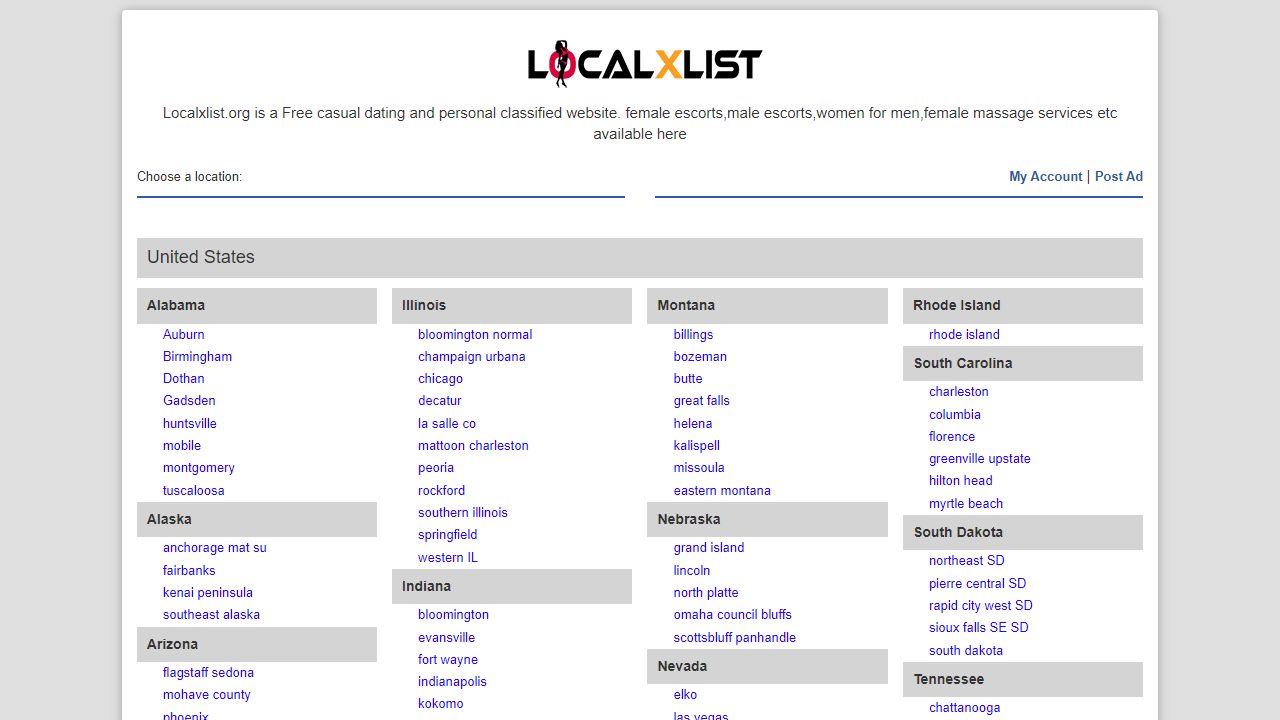Select bloomington normal under Illinois
The height and width of the screenshot is (720, 1280).
click(x=475, y=334)
